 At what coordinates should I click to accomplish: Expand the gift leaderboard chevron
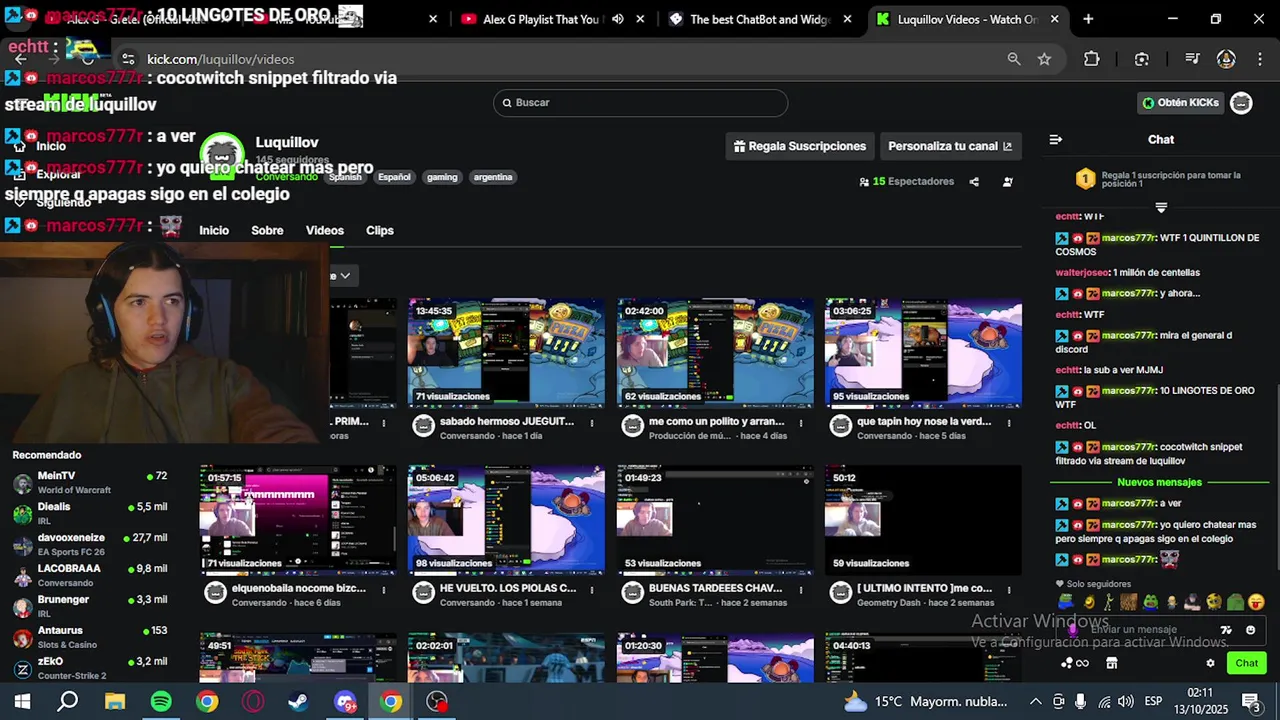click(x=1161, y=208)
